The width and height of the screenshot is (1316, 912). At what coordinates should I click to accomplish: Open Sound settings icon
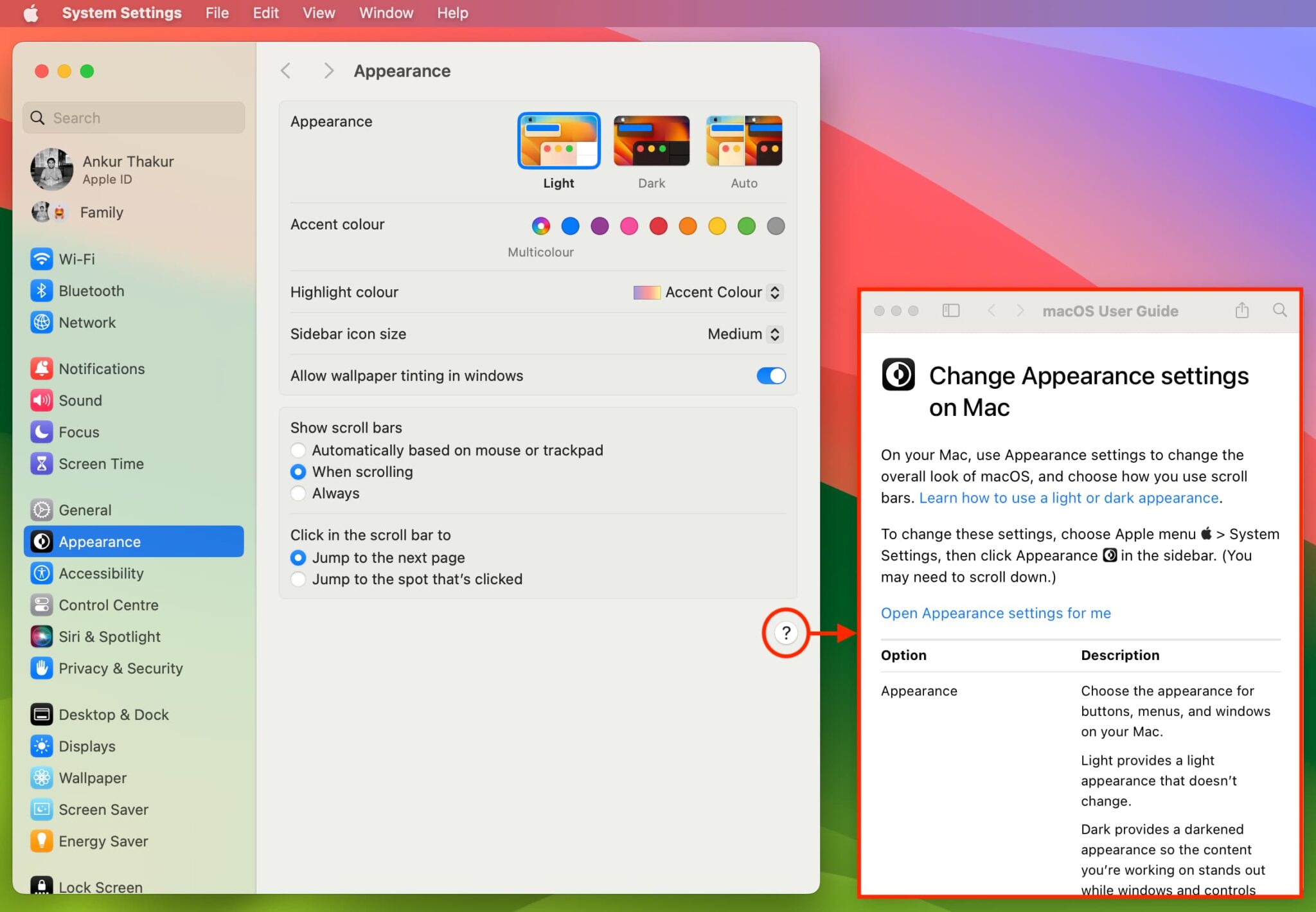pyautogui.click(x=42, y=400)
